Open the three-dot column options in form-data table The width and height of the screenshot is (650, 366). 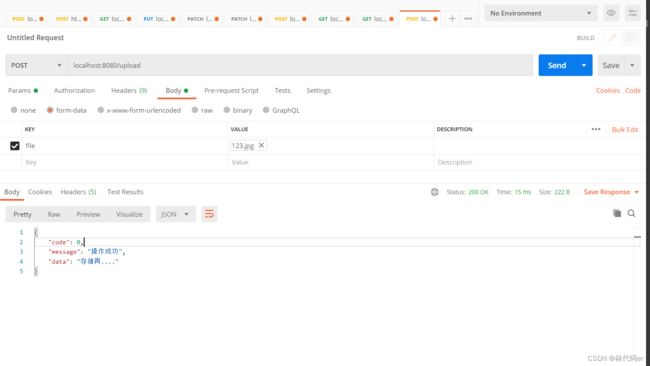point(596,129)
